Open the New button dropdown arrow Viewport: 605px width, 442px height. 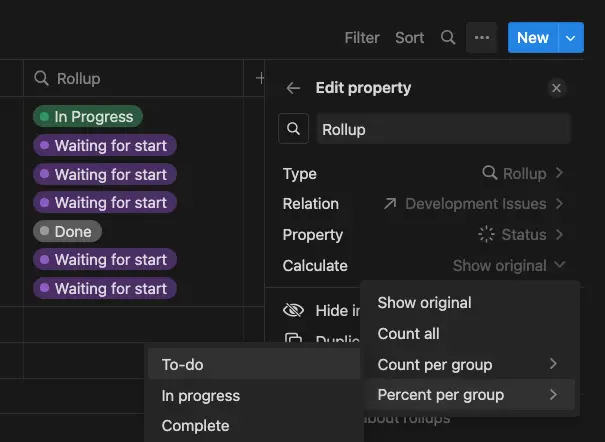tap(570, 38)
